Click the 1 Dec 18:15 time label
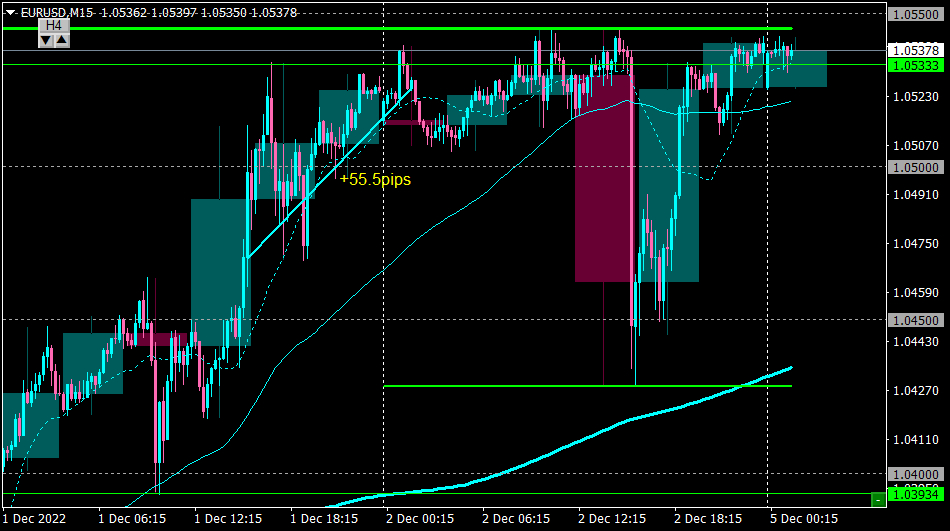Image resolution: width=950 pixels, height=531 pixels. coord(324,519)
